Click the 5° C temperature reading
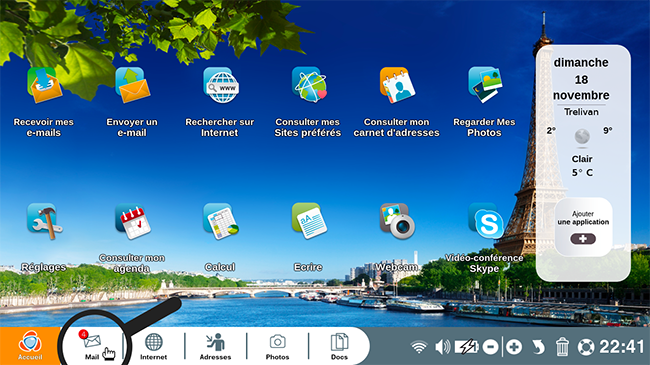Image resolution: width=650 pixels, height=365 pixels. coord(582,173)
